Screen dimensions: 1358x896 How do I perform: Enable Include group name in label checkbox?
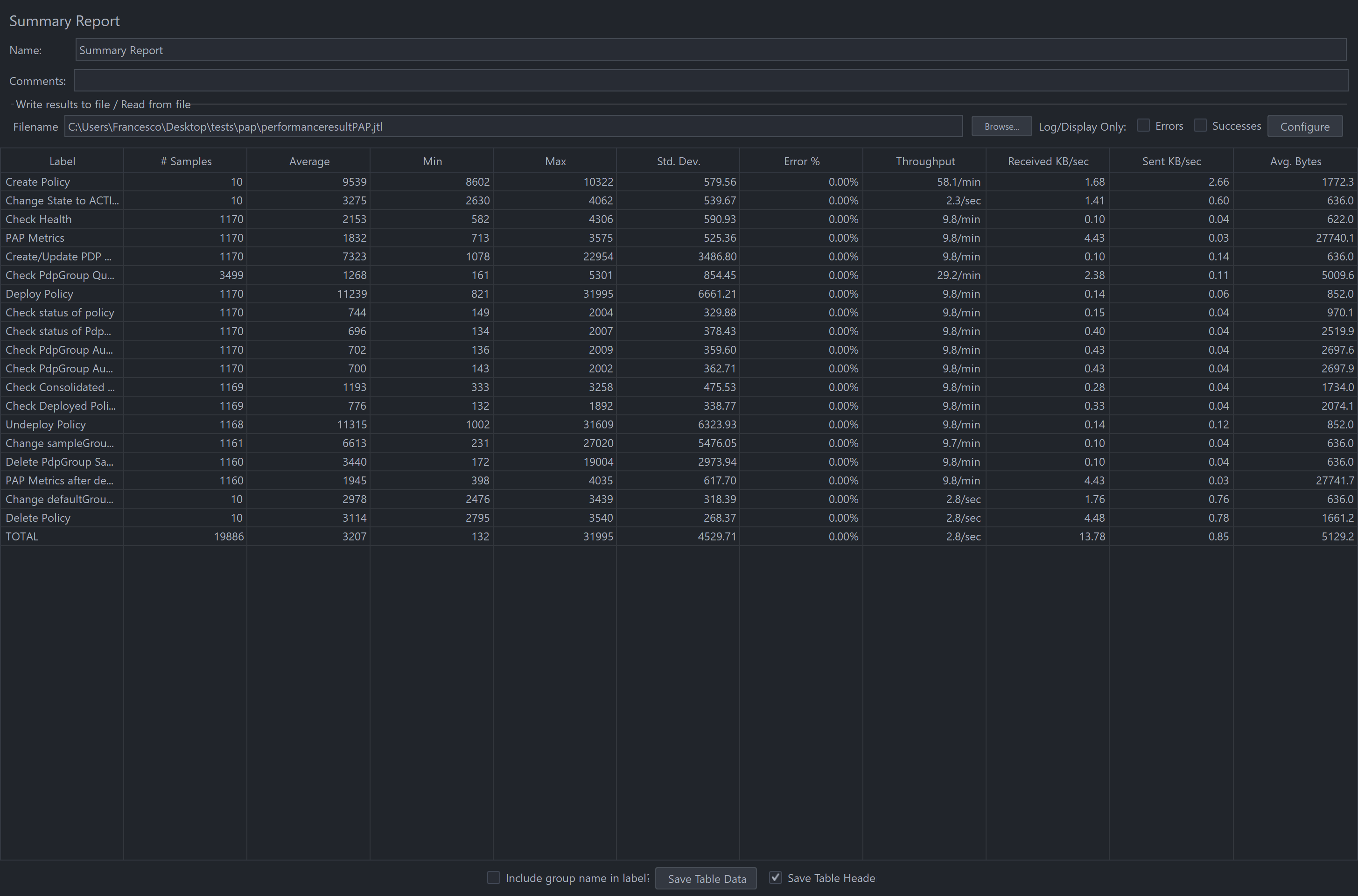tap(494, 878)
